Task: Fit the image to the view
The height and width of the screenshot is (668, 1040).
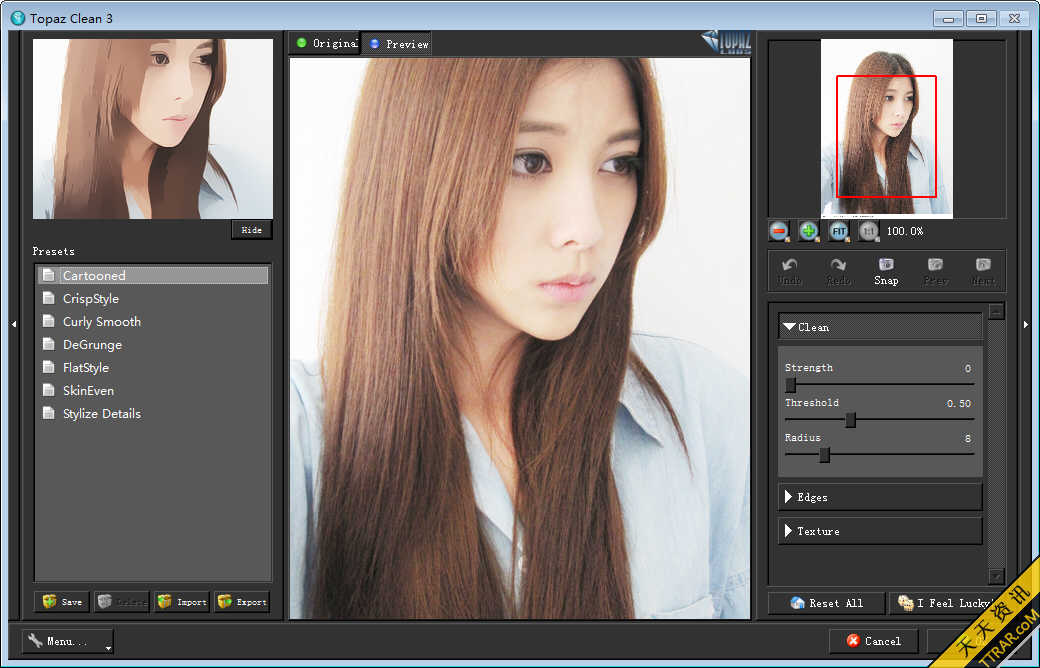Action: (839, 231)
